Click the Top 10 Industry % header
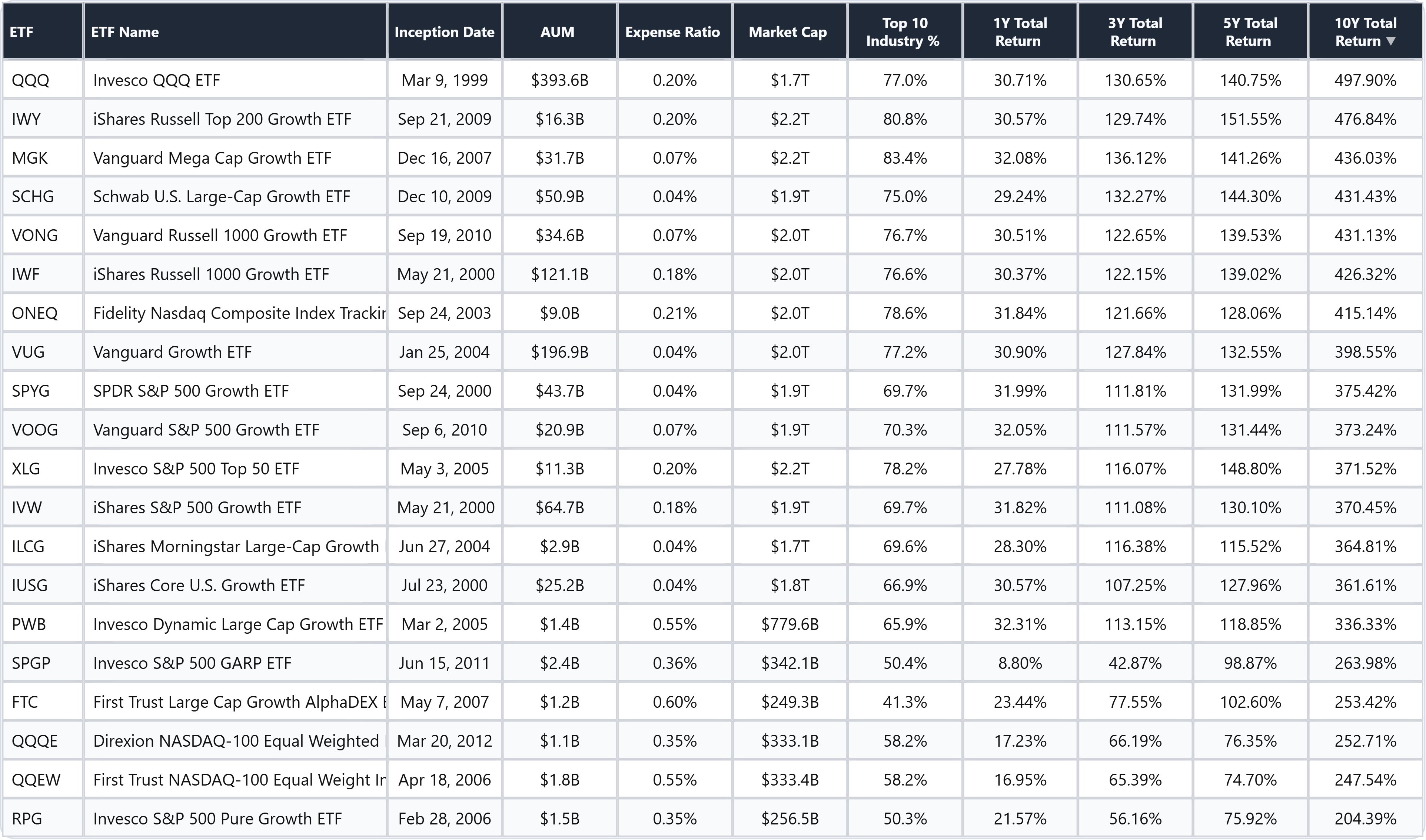This screenshot has width=1426, height=840. coord(903,32)
